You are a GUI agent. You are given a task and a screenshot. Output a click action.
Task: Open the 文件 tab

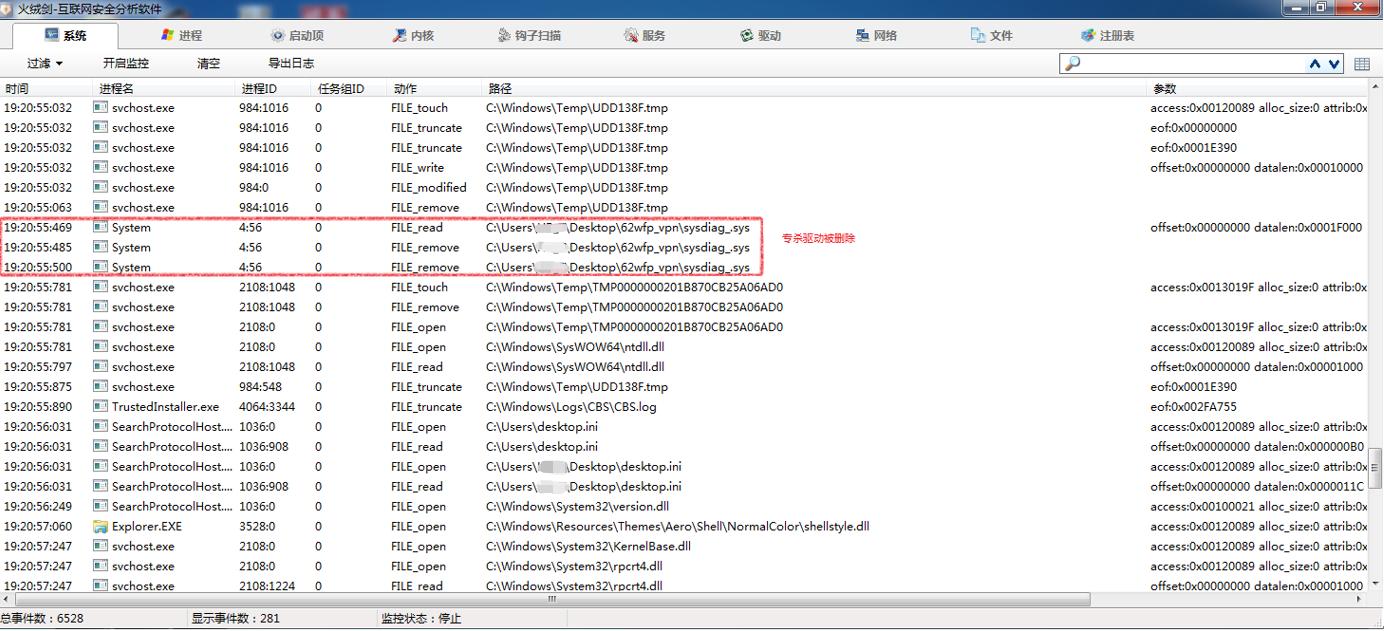pos(992,35)
